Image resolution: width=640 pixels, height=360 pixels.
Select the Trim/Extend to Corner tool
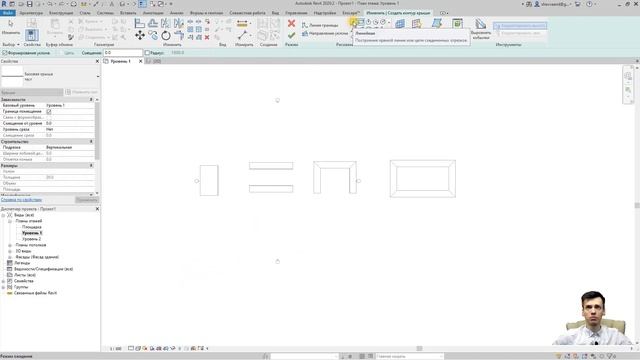coord(179,36)
